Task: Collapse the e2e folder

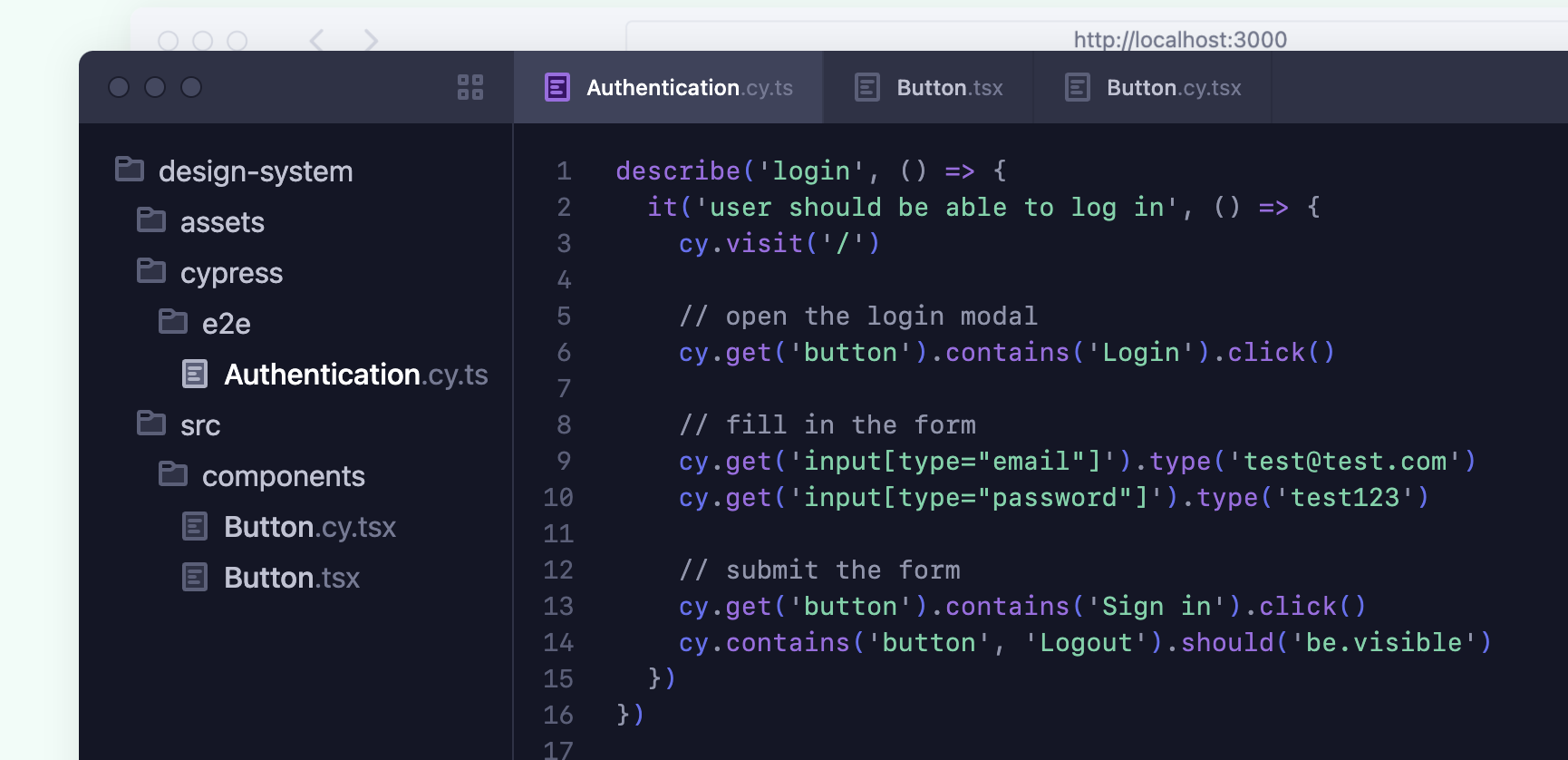Action: pyautogui.click(x=225, y=324)
